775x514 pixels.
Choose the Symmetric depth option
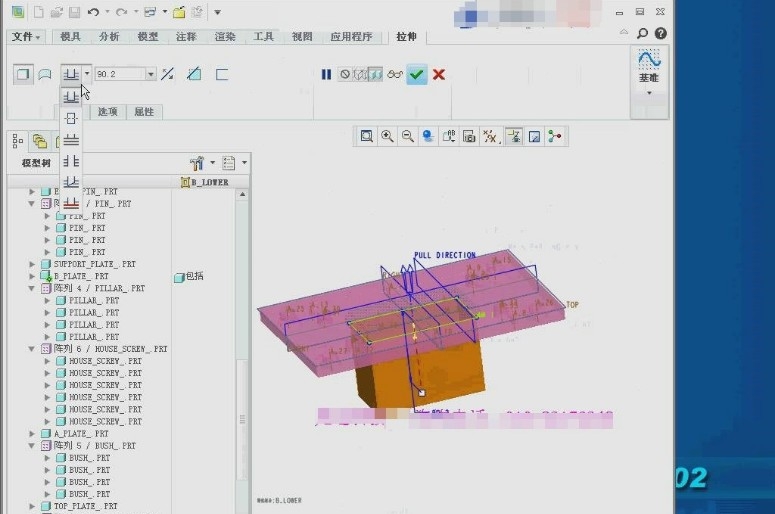coord(71,119)
